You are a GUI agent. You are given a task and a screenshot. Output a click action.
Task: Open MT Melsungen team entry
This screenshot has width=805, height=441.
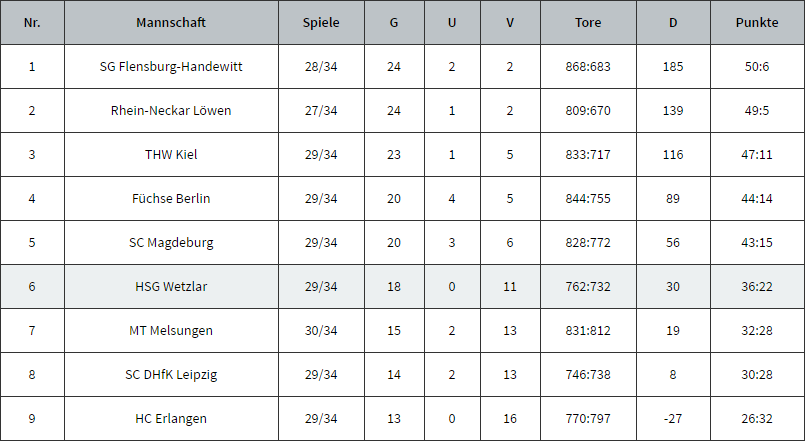click(171, 331)
